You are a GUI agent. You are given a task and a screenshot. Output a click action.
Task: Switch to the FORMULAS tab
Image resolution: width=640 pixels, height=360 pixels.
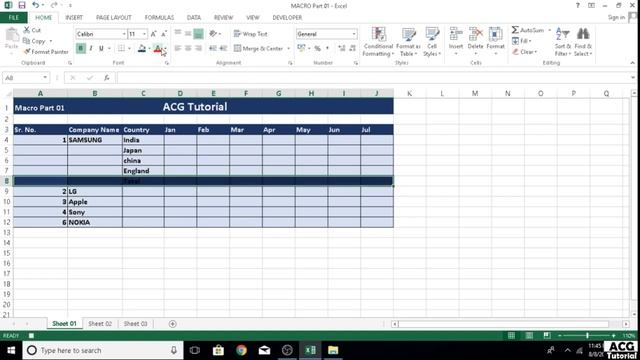coord(159,18)
